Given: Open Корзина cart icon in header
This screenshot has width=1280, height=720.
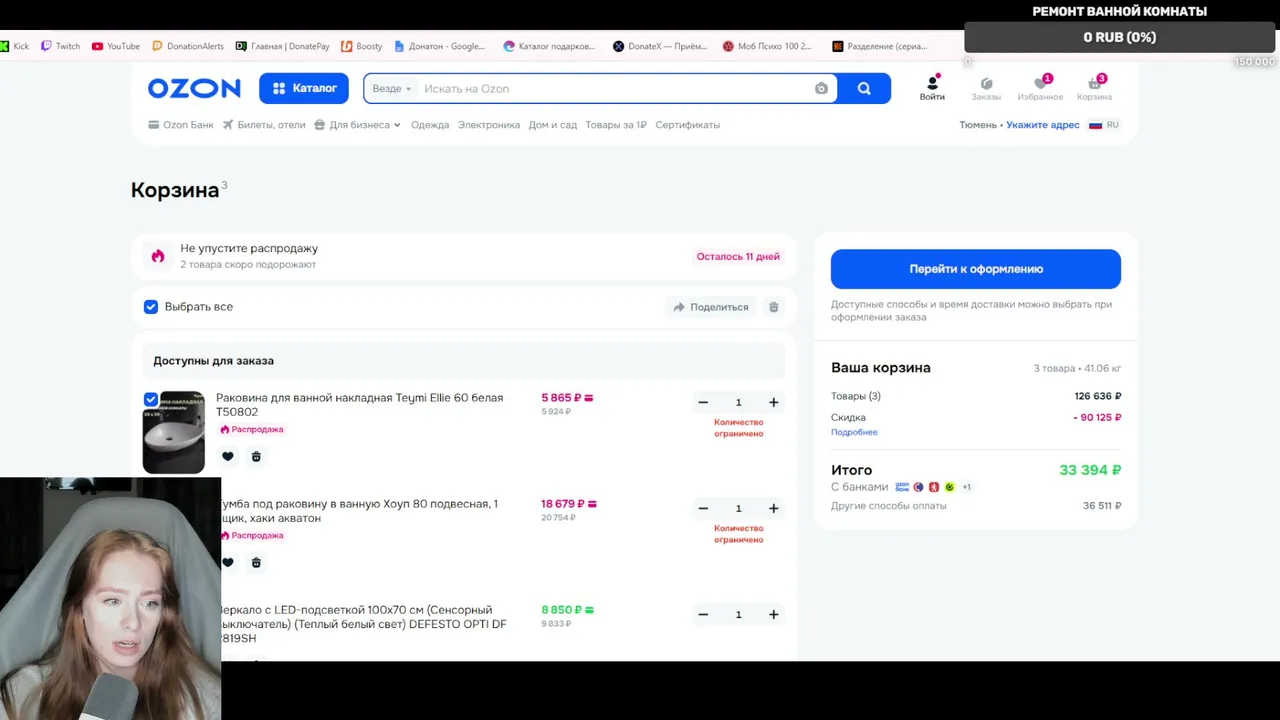Looking at the screenshot, I should (x=1094, y=89).
